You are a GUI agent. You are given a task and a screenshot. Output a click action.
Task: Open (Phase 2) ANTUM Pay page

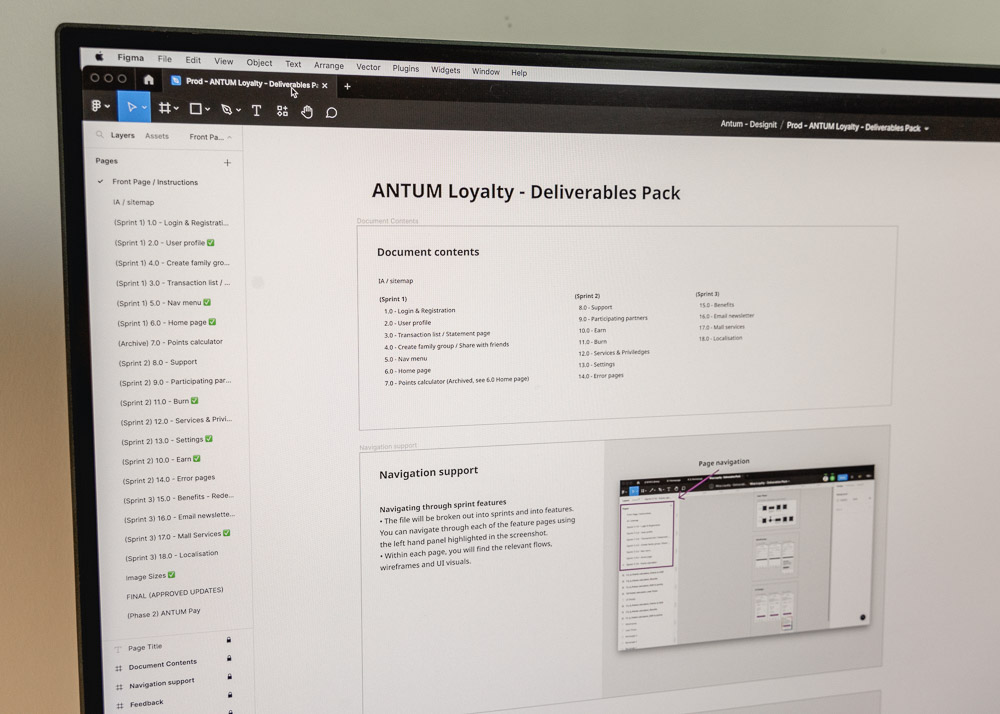(164, 613)
